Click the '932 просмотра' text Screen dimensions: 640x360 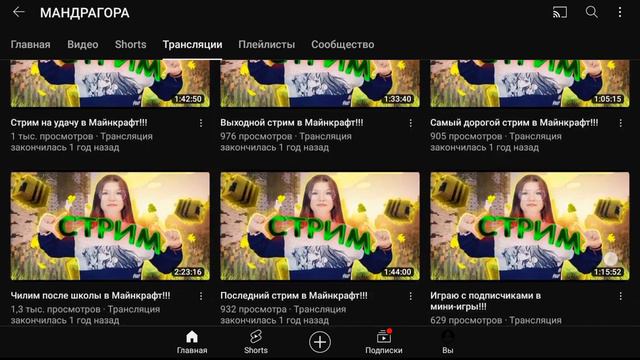click(x=253, y=309)
